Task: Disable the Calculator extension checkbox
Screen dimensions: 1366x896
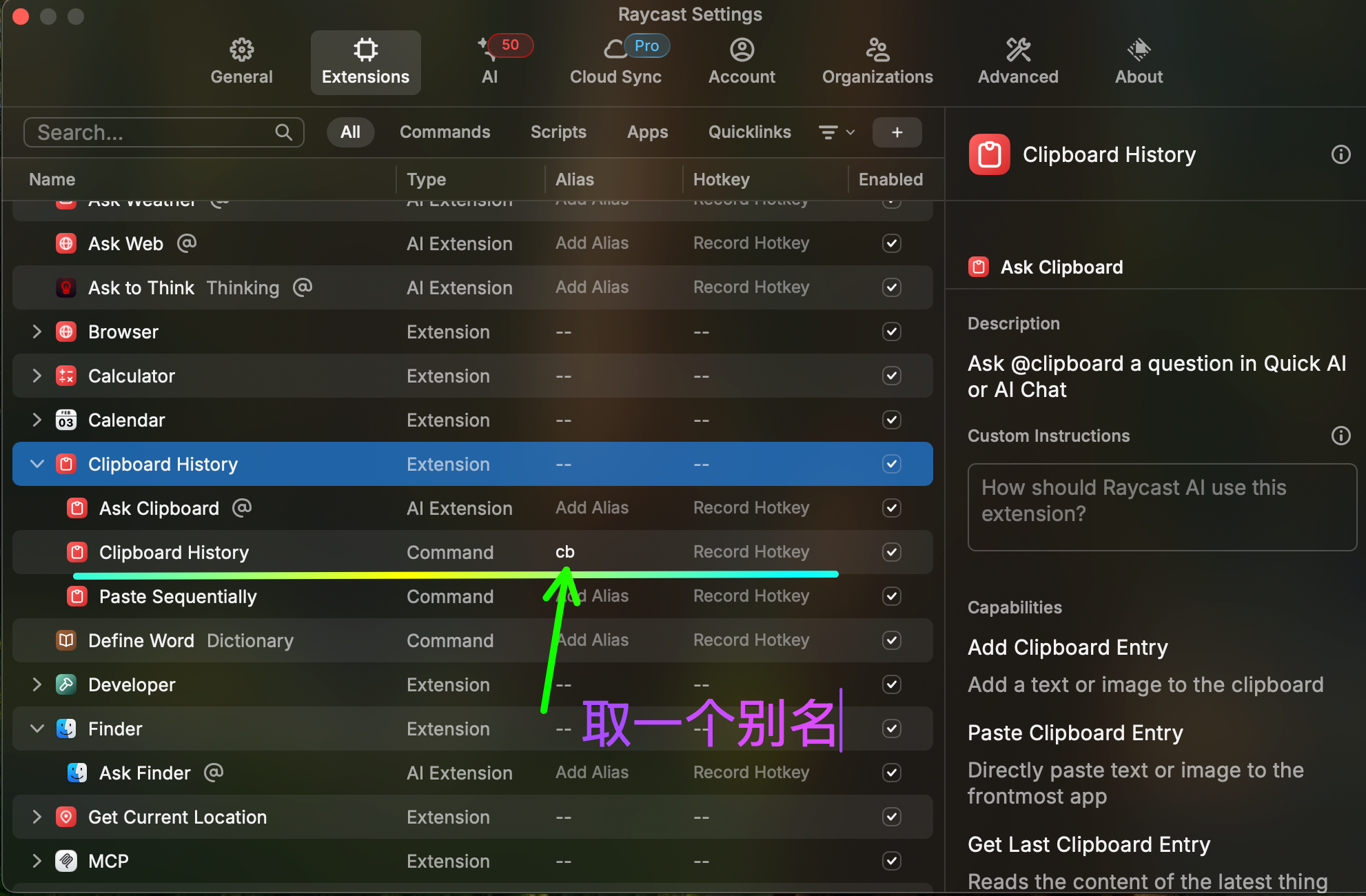Action: click(892, 376)
